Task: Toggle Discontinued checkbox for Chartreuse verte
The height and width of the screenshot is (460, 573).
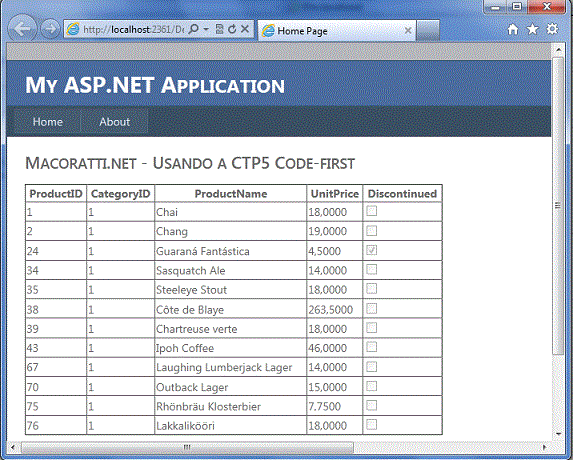Action: pyautogui.click(x=372, y=328)
